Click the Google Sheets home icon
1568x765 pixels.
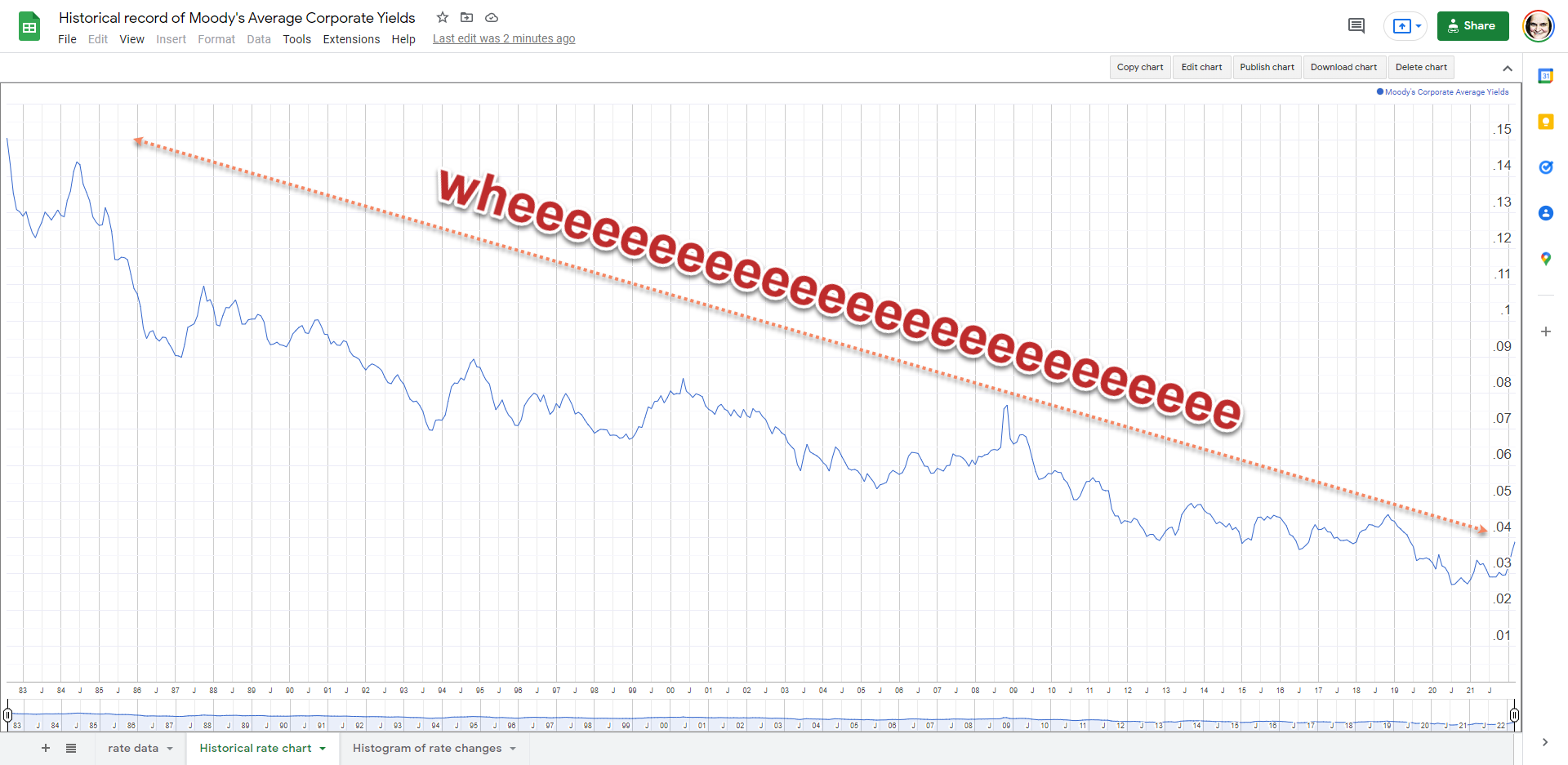tap(29, 27)
